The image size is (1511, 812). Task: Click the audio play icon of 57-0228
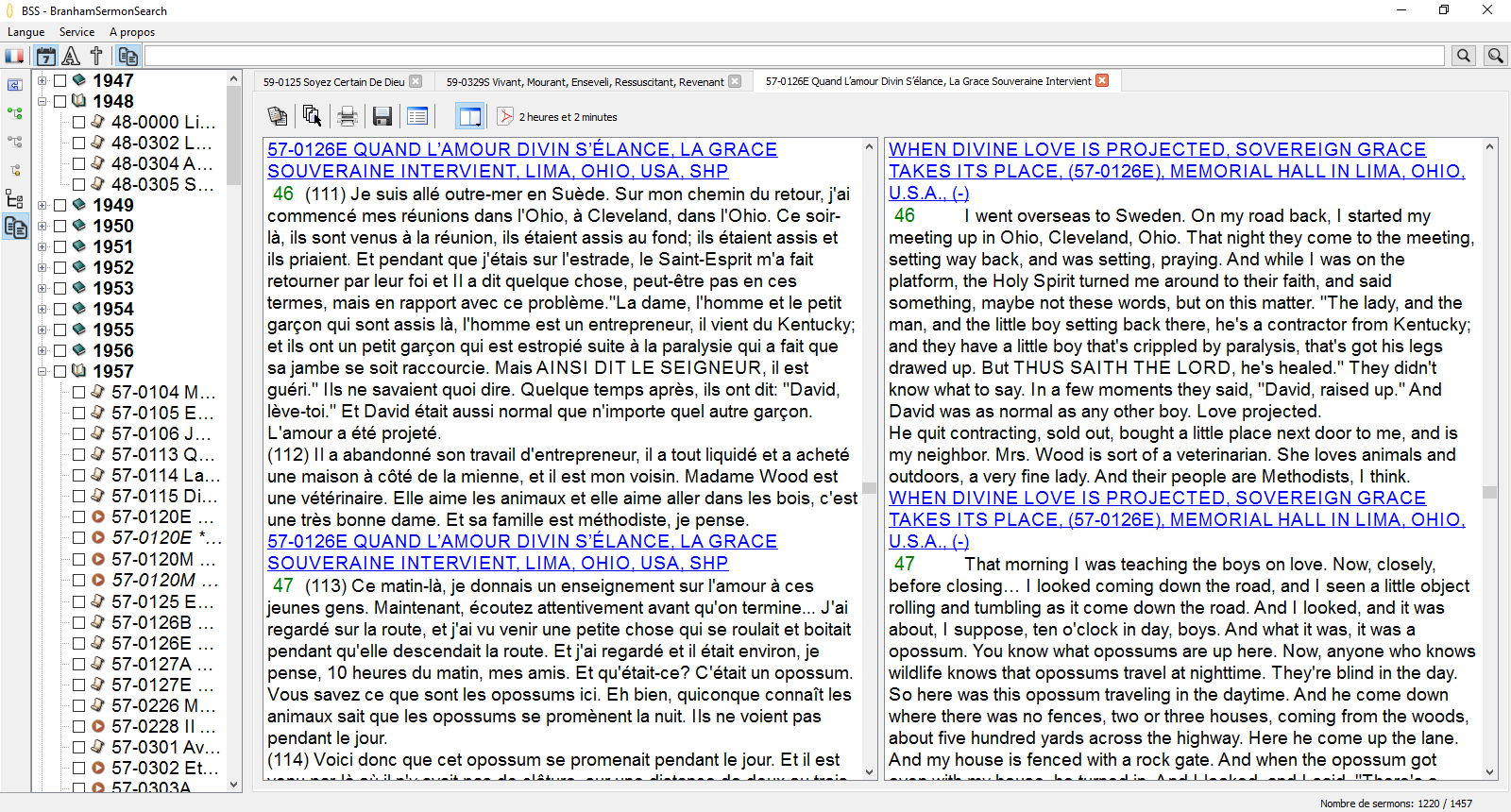point(97,726)
